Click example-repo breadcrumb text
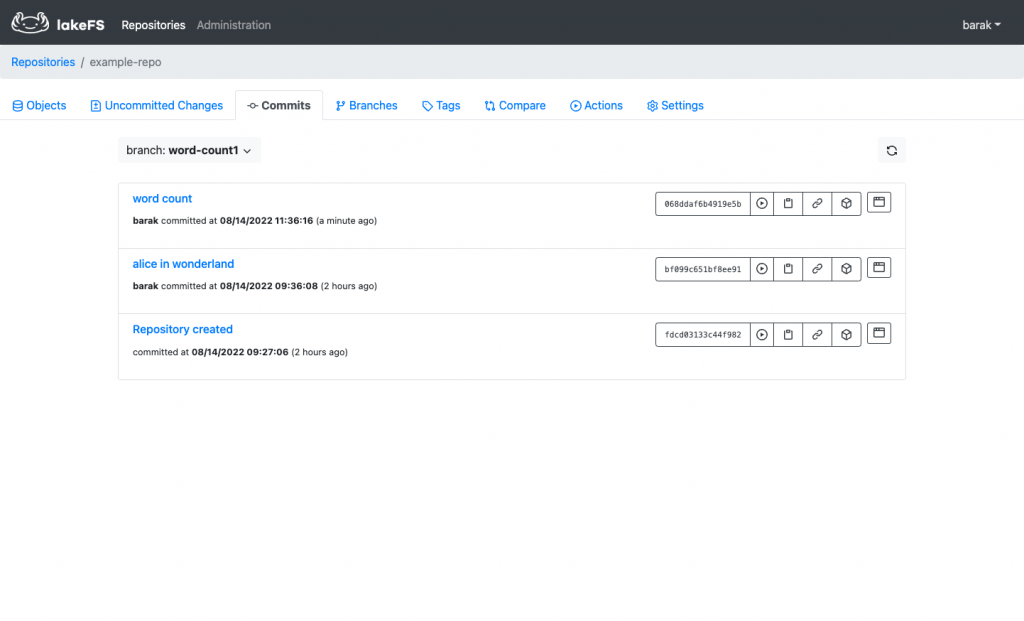This screenshot has height=621, width=1024. pyautogui.click(x=125, y=62)
